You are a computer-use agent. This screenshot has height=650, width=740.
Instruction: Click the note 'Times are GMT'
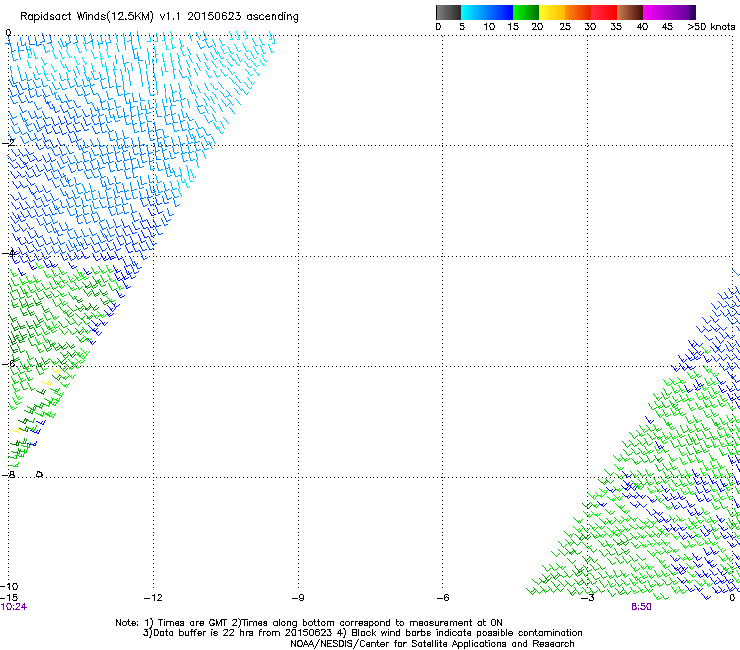pyautogui.click(x=193, y=623)
